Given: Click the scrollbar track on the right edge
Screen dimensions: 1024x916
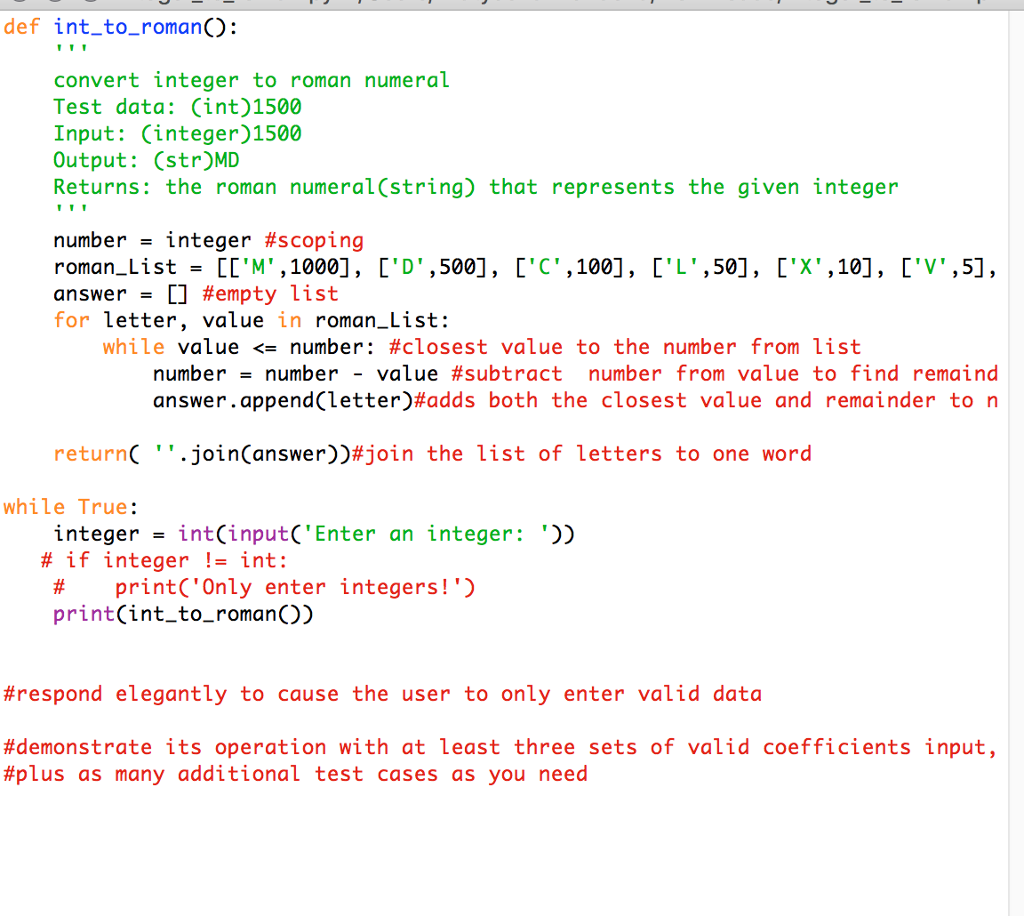Looking at the screenshot, I should pos(1017,450).
